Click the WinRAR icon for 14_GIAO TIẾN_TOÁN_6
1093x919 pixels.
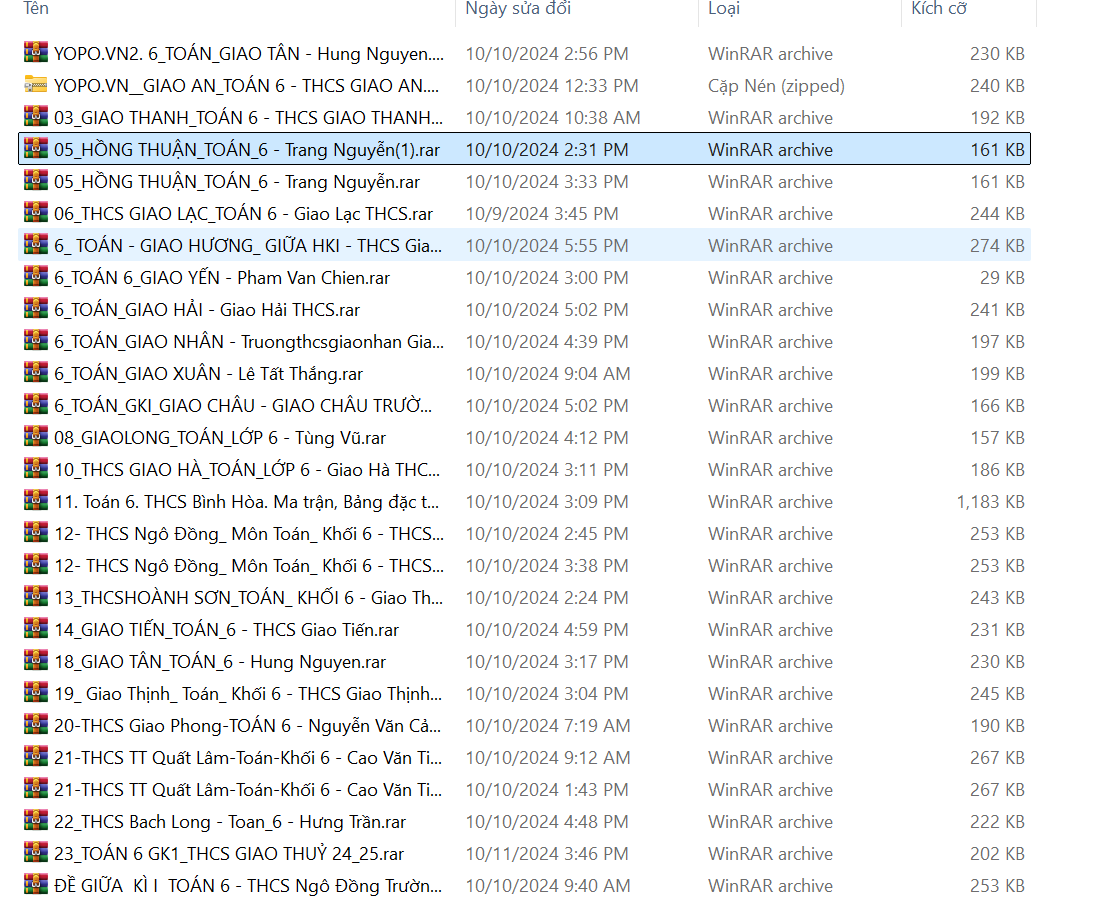tap(36, 630)
